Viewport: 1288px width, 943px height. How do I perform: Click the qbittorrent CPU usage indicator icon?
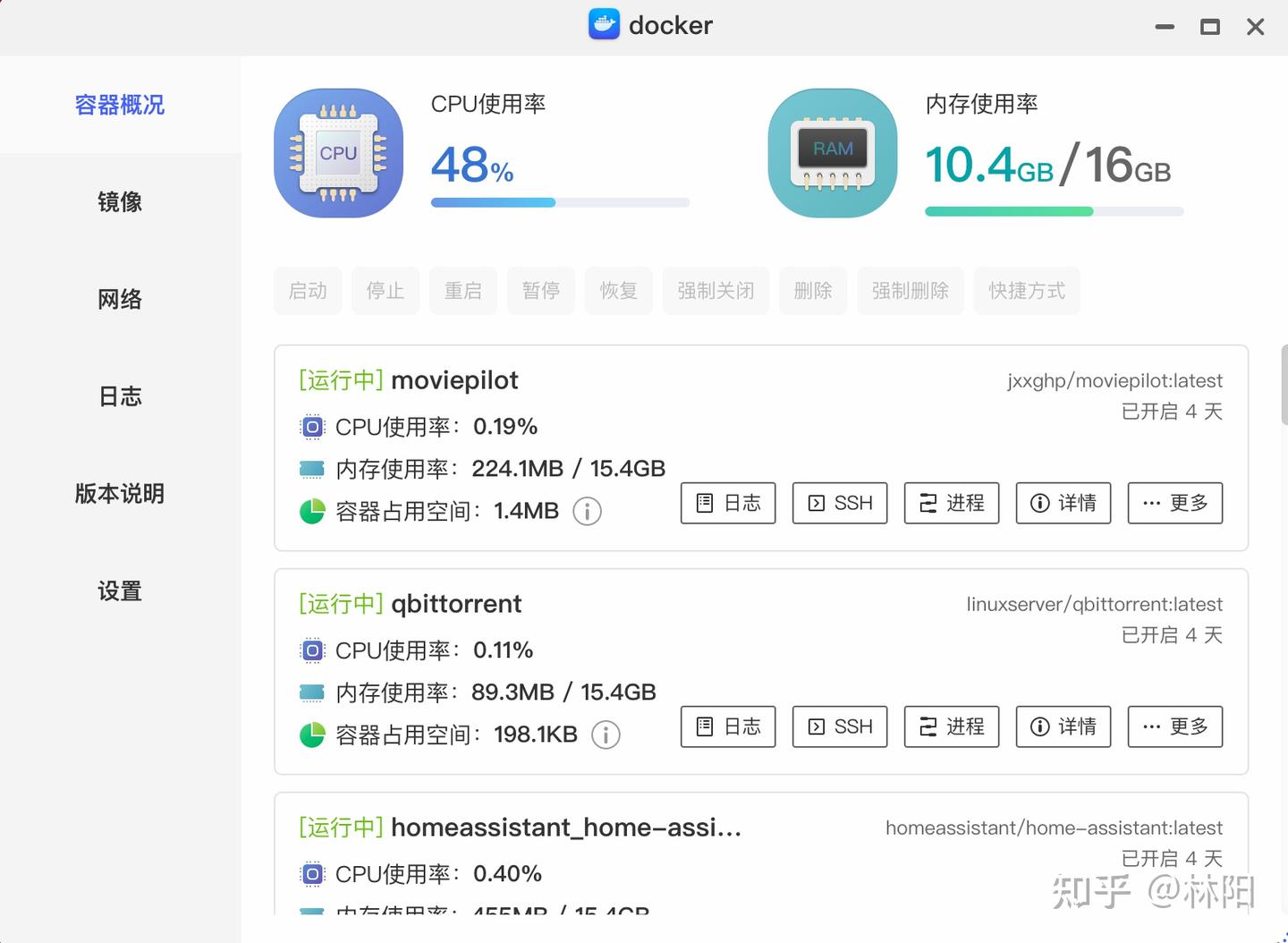coord(311,650)
